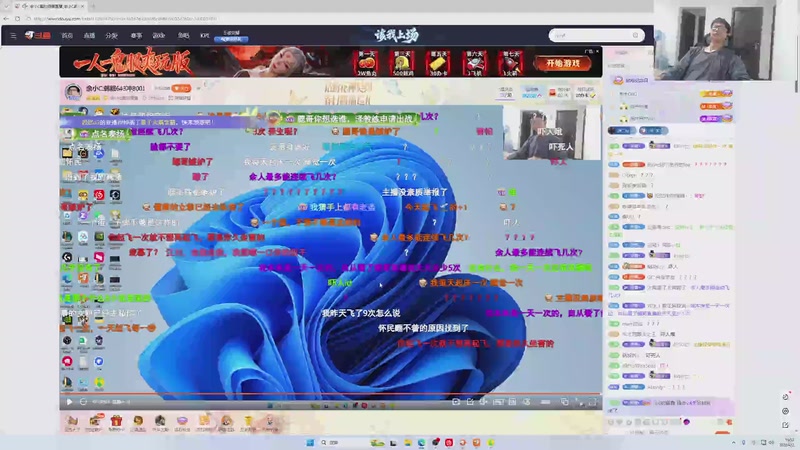Viewport: 800px width, 450px height.
Task: Click the red gift box icon below player
Action: [116, 422]
